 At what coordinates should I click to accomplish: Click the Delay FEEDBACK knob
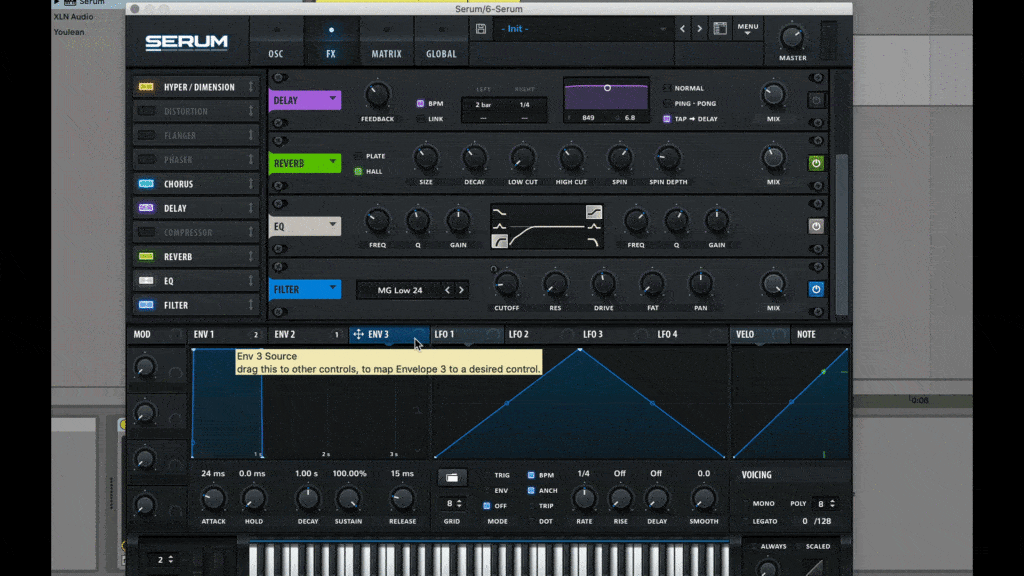click(377, 95)
